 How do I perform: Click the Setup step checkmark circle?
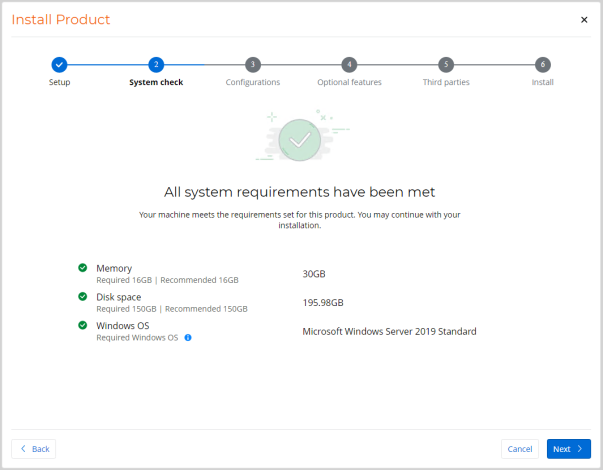point(59,64)
